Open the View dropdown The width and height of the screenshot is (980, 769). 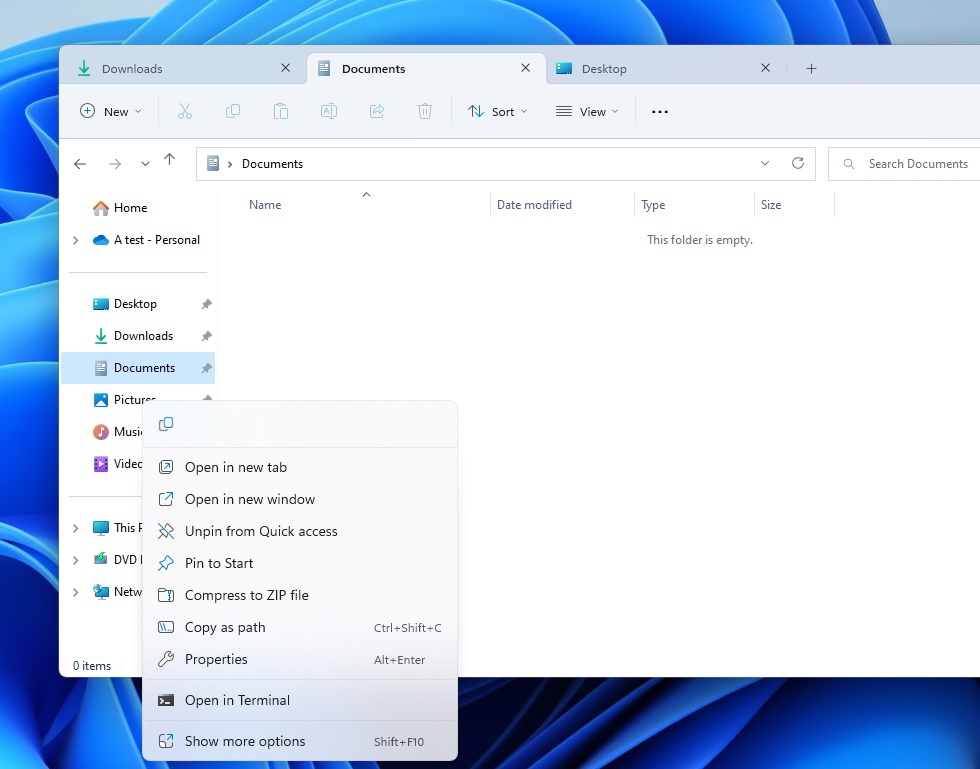coord(587,112)
